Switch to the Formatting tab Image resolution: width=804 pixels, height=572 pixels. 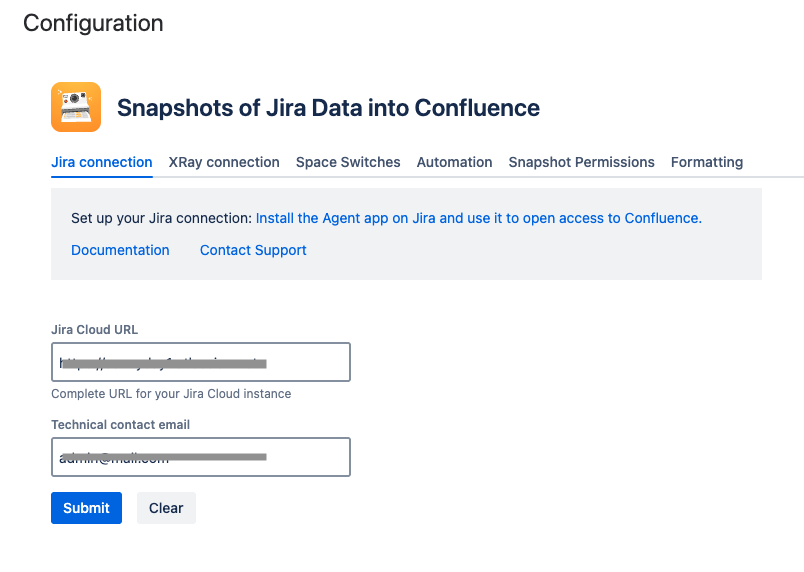(x=706, y=162)
